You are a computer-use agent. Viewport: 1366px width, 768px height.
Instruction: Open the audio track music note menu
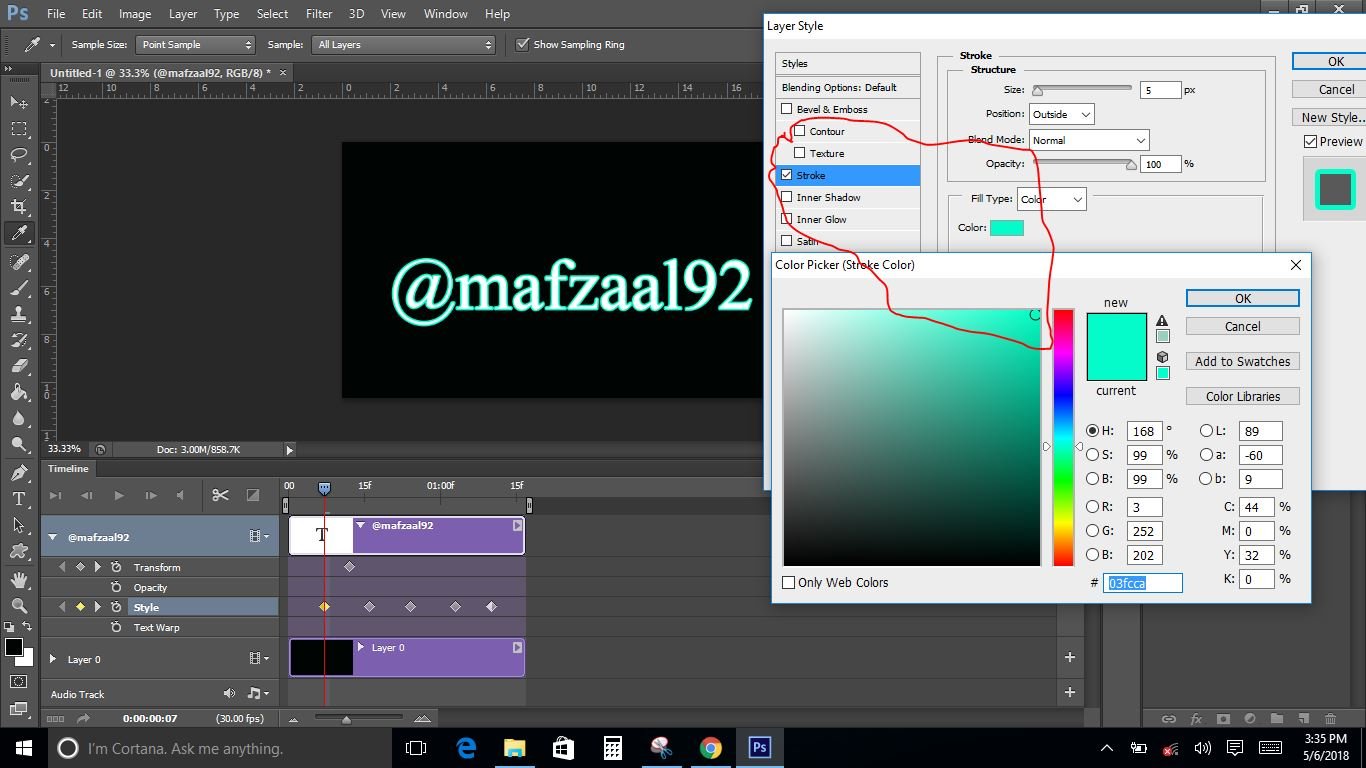[x=257, y=693]
